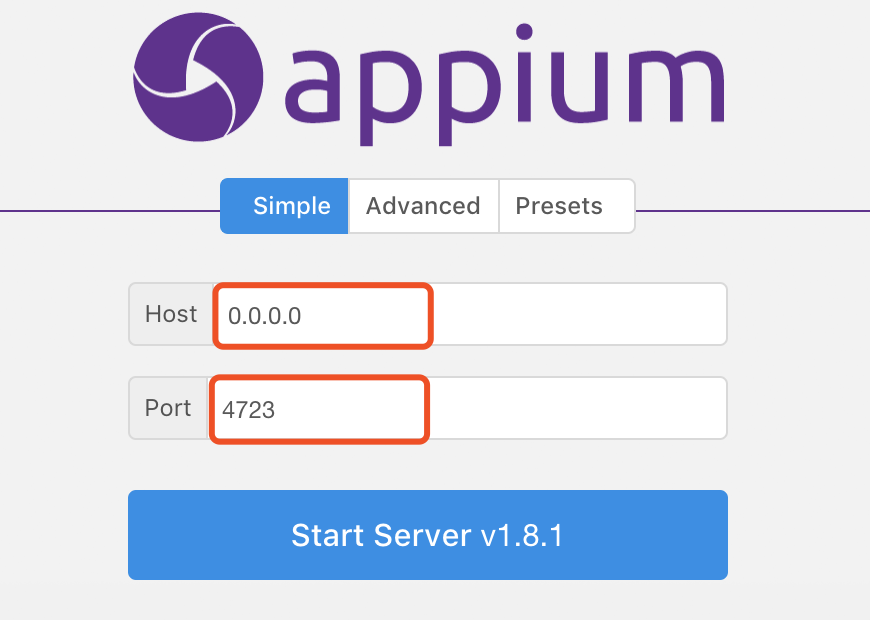Click the appium wordmark text

[504, 85]
